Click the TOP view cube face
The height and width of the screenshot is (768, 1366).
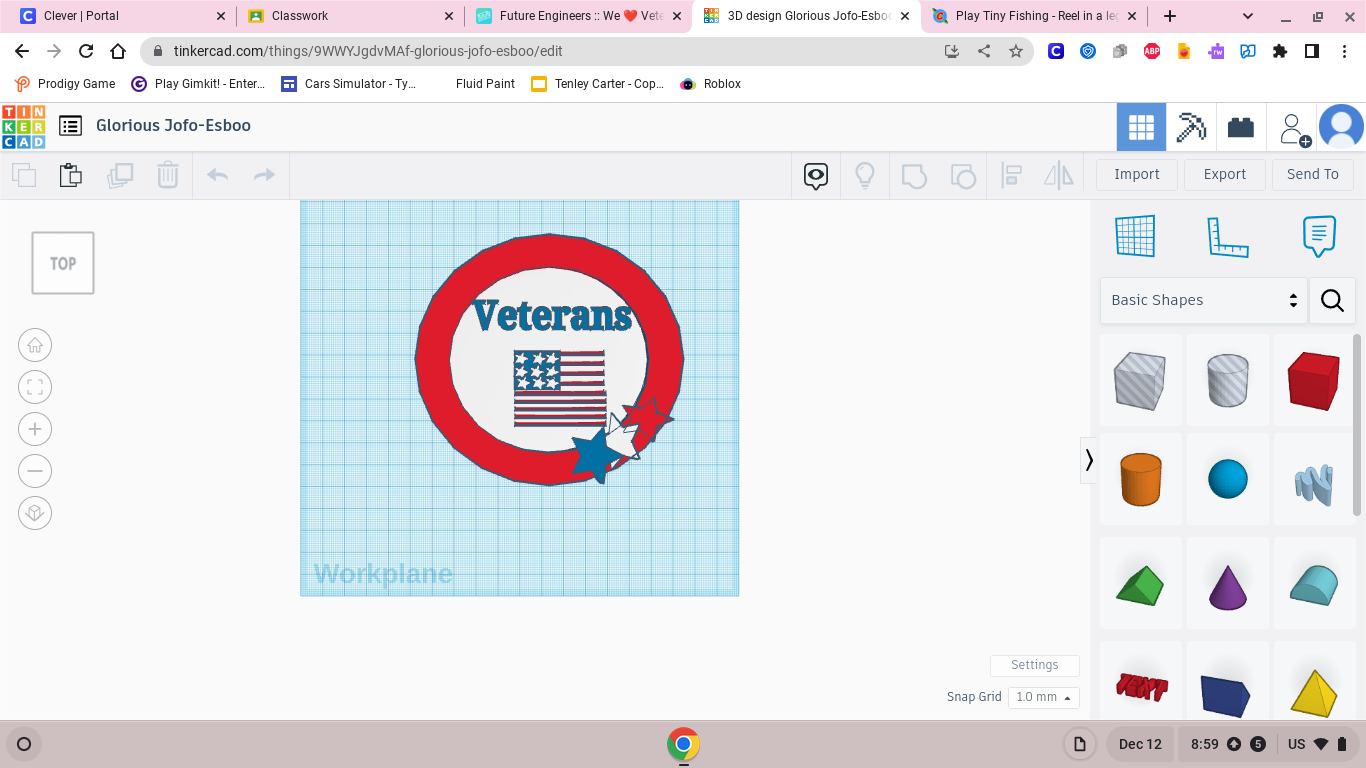point(63,263)
